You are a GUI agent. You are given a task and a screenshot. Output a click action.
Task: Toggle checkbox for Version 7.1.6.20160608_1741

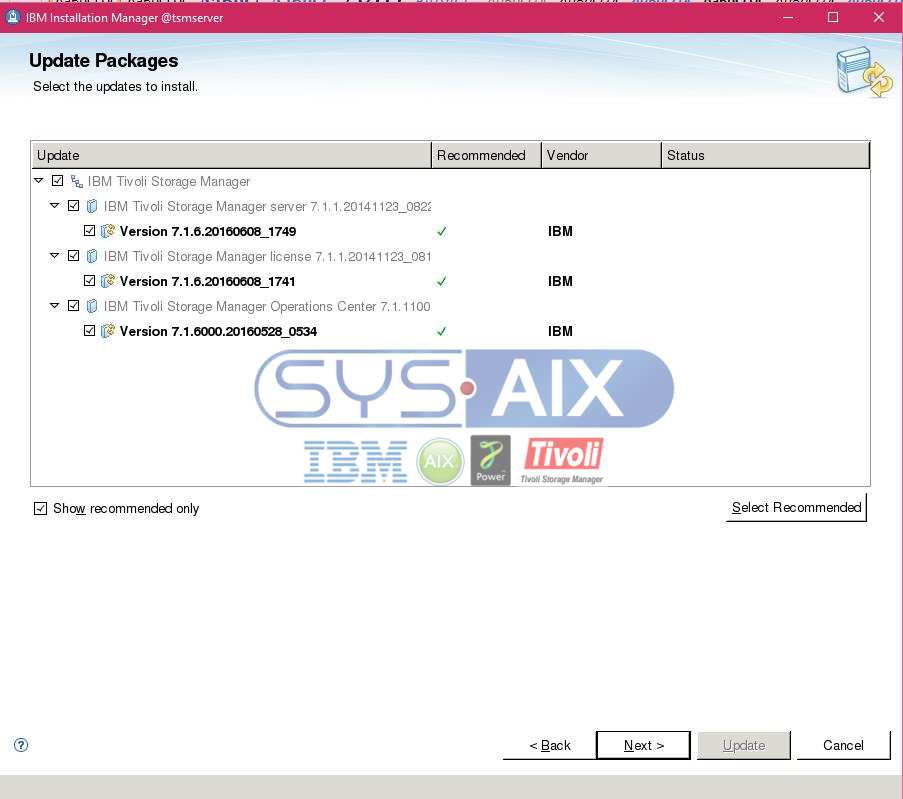click(89, 281)
